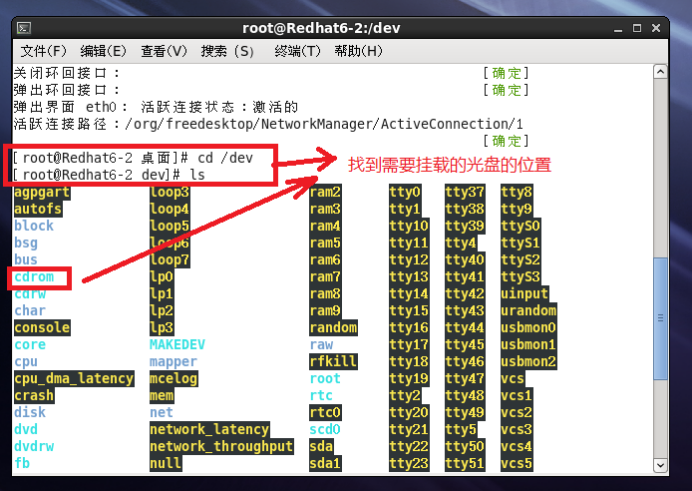Viewport: 692px width, 491px height.
Task: Click the core entry
Action: click(30, 345)
